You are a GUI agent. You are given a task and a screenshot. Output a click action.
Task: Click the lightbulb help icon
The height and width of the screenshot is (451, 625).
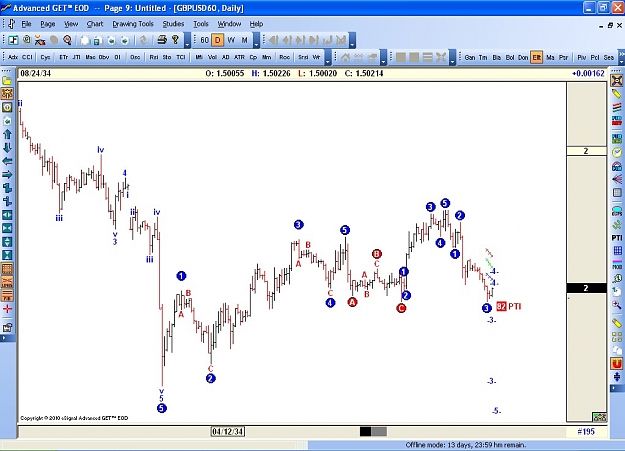[x=175, y=40]
